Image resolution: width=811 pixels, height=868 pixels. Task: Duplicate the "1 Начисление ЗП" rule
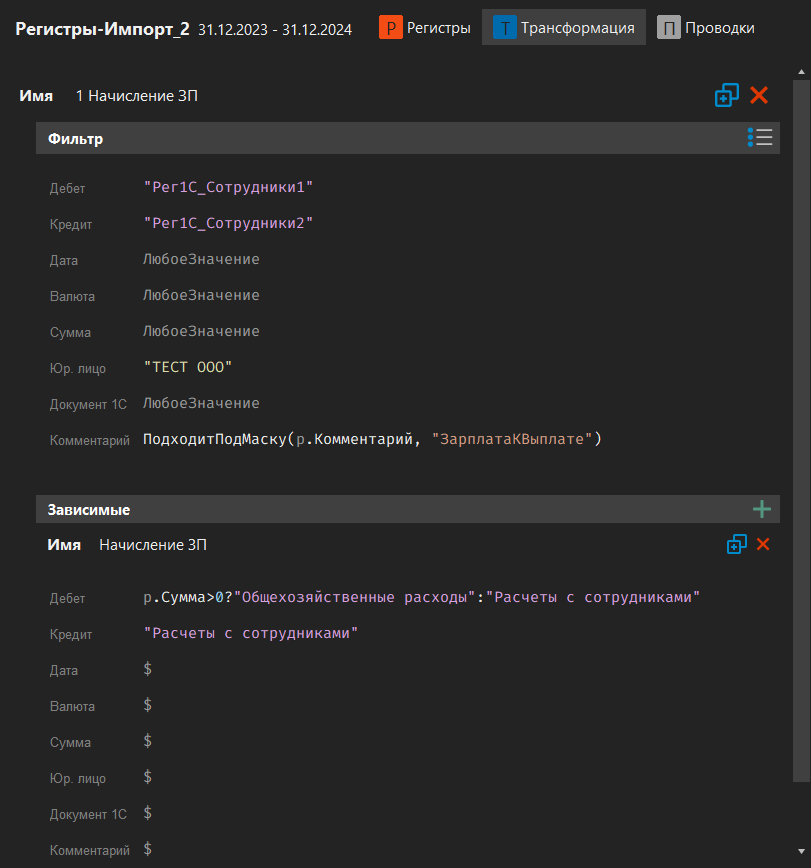(727, 95)
